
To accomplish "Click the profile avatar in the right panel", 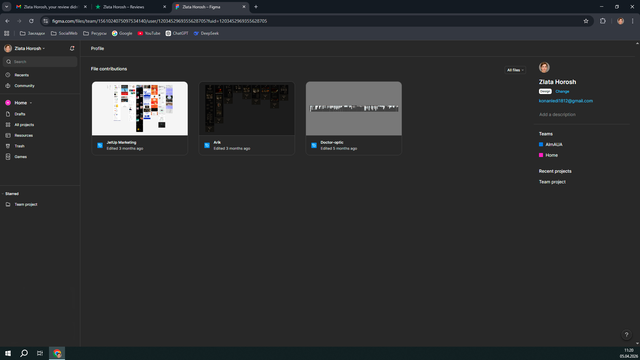I will [x=544, y=67].
